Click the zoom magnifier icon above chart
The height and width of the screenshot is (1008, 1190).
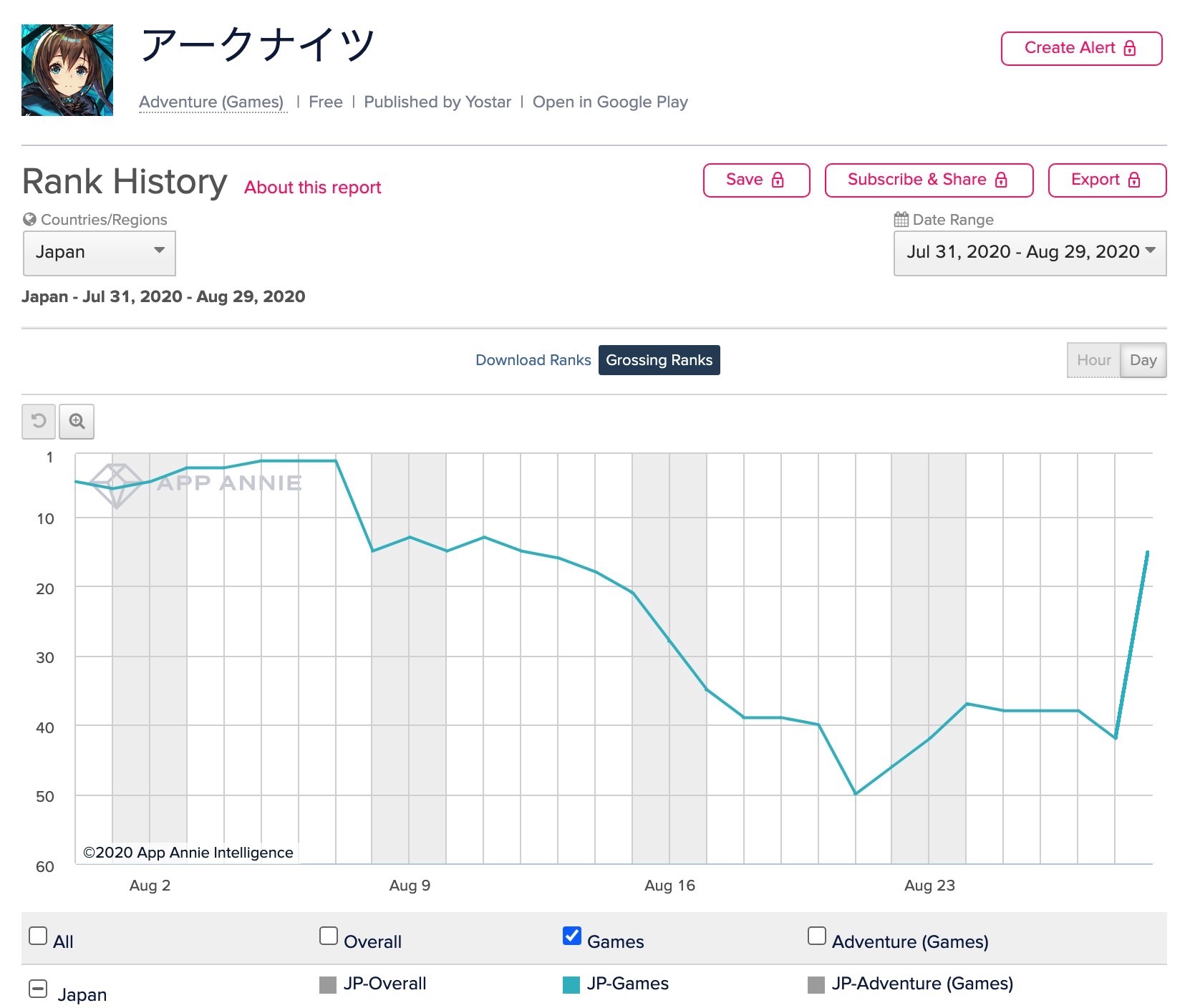coord(77,421)
